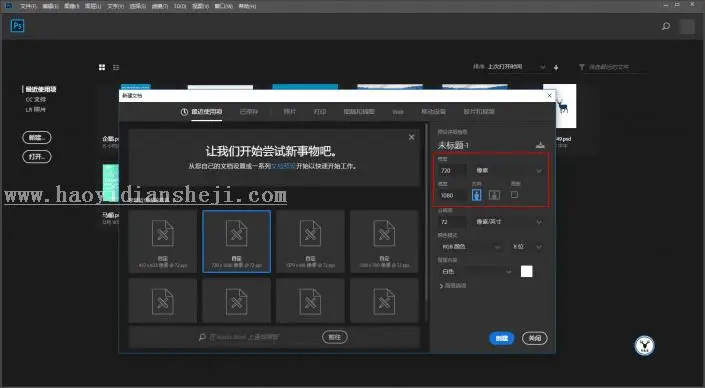Click the clock icon on recent tab

click(184, 112)
